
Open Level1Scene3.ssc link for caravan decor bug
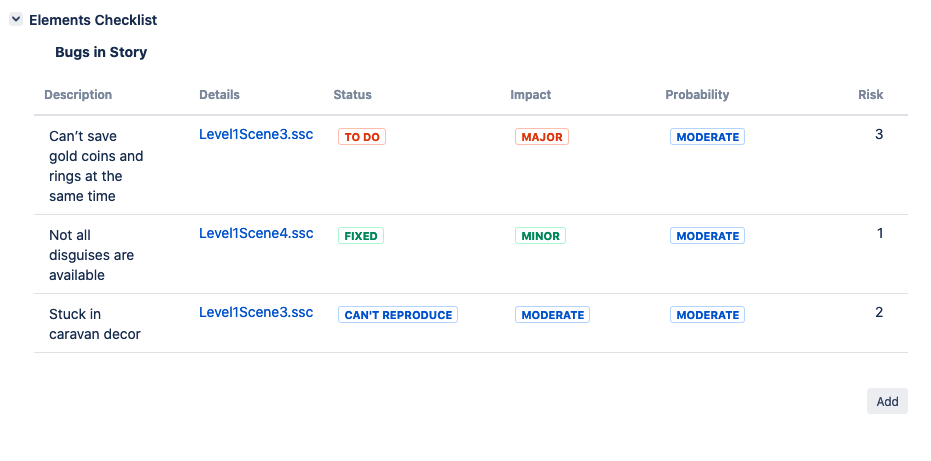pyautogui.click(x=256, y=312)
